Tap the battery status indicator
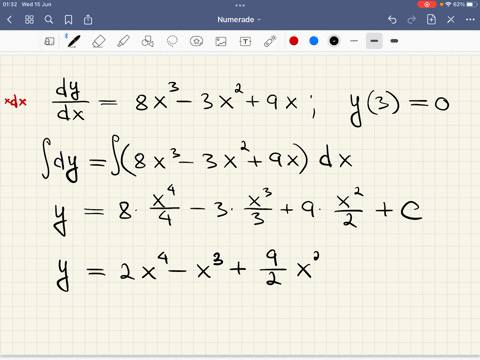The height and width of the screenshot is (360, 480). tap(471, 4)
